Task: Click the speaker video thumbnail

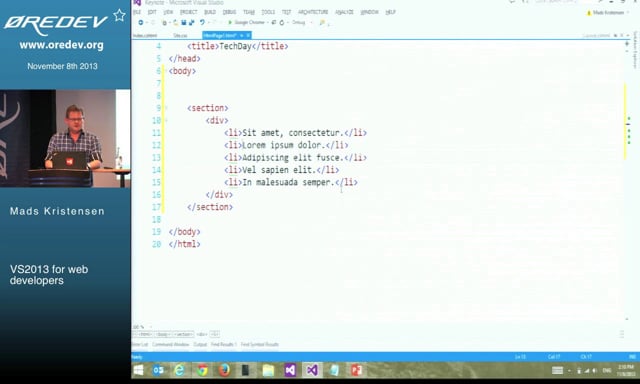Action: [x=65, y=138]
